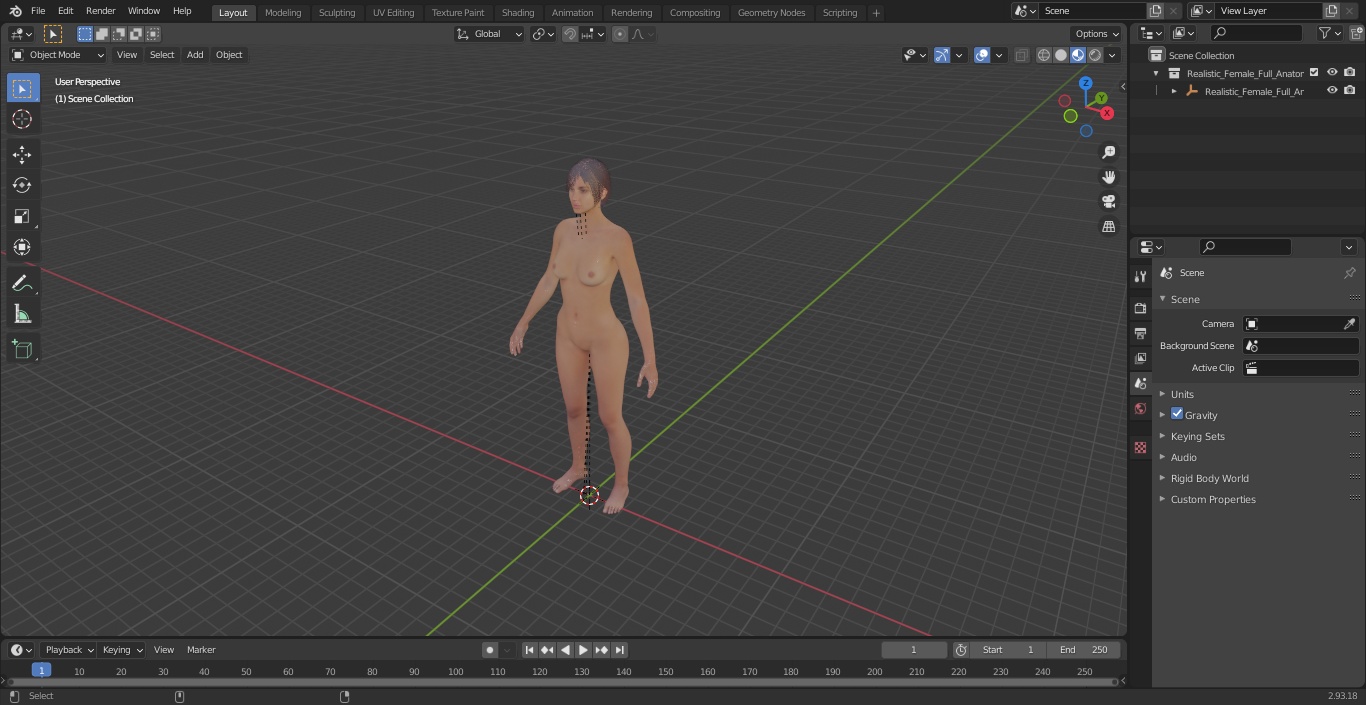The image size is (1366, 705).
Task: Select material preview shading
Action: click(1078, 55)
